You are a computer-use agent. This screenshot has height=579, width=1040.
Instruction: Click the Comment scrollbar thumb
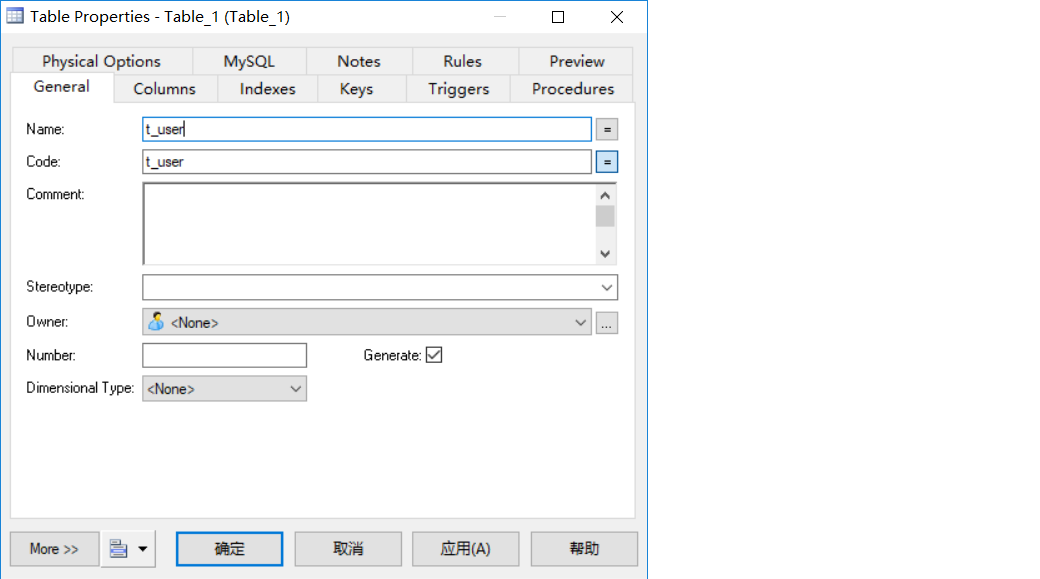(x=605, y=216)
